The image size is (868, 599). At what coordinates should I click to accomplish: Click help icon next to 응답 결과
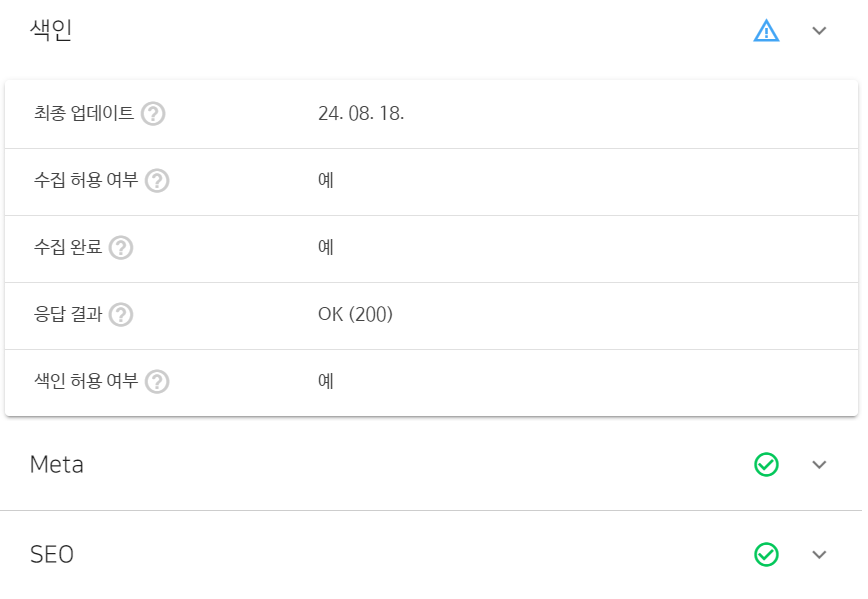tap(121, 315)
